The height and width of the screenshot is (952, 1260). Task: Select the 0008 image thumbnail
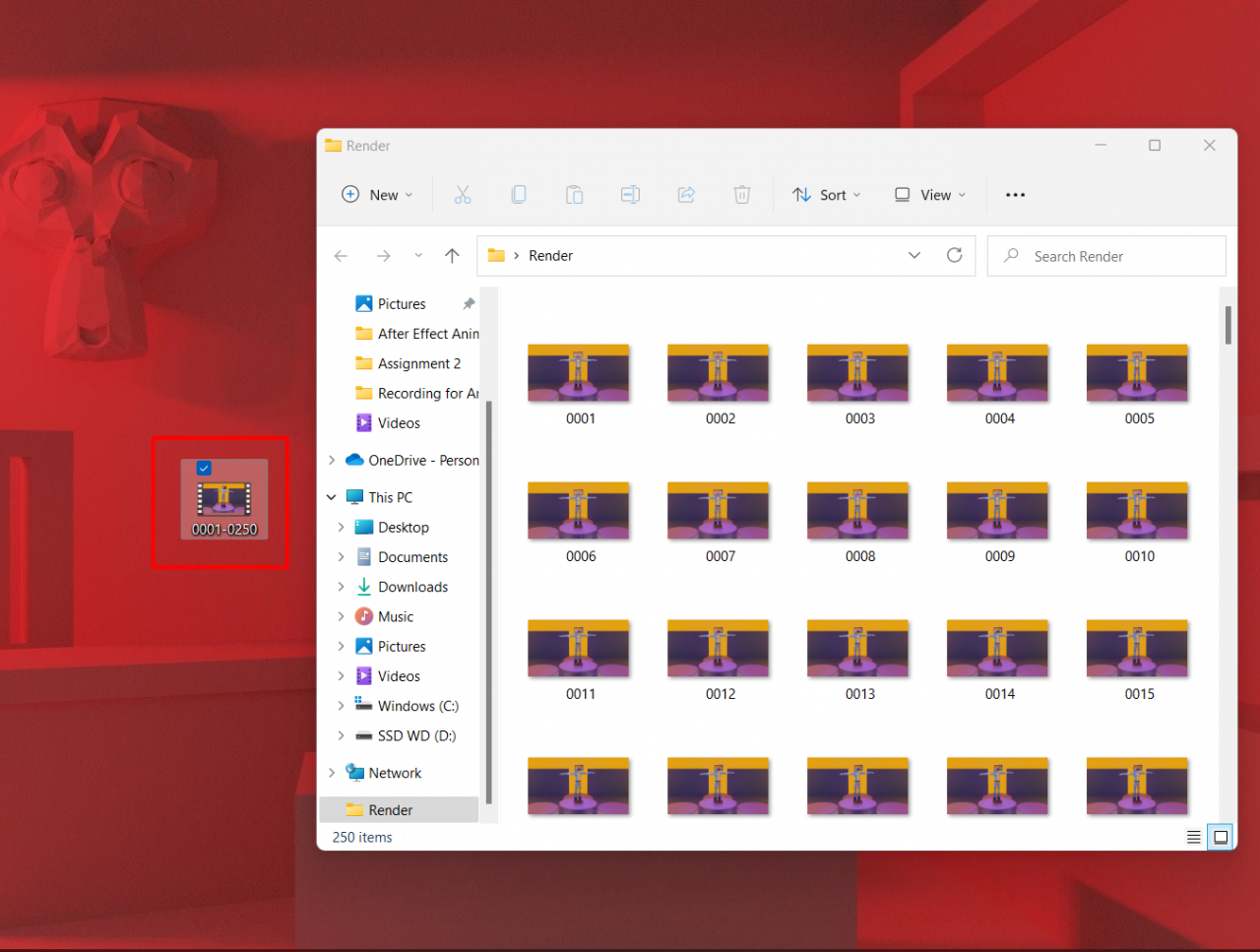click(859, 512)
